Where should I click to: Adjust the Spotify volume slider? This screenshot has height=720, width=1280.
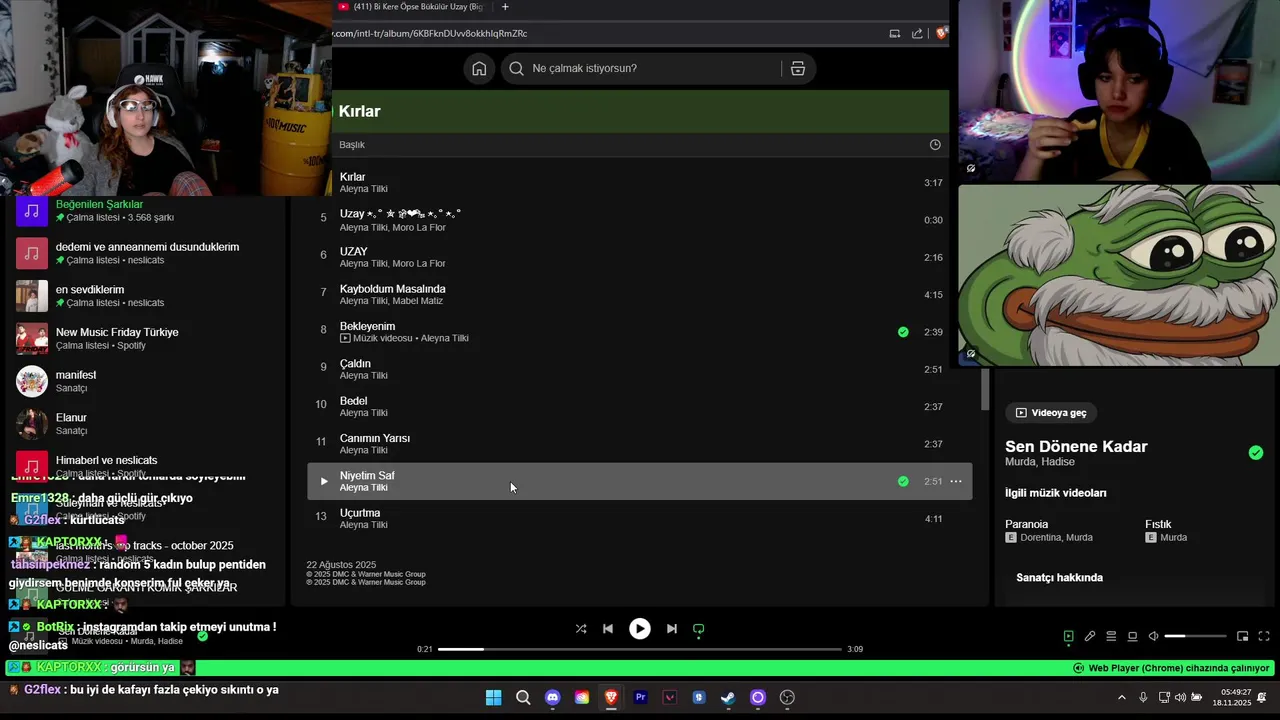tap(1195, 636)
